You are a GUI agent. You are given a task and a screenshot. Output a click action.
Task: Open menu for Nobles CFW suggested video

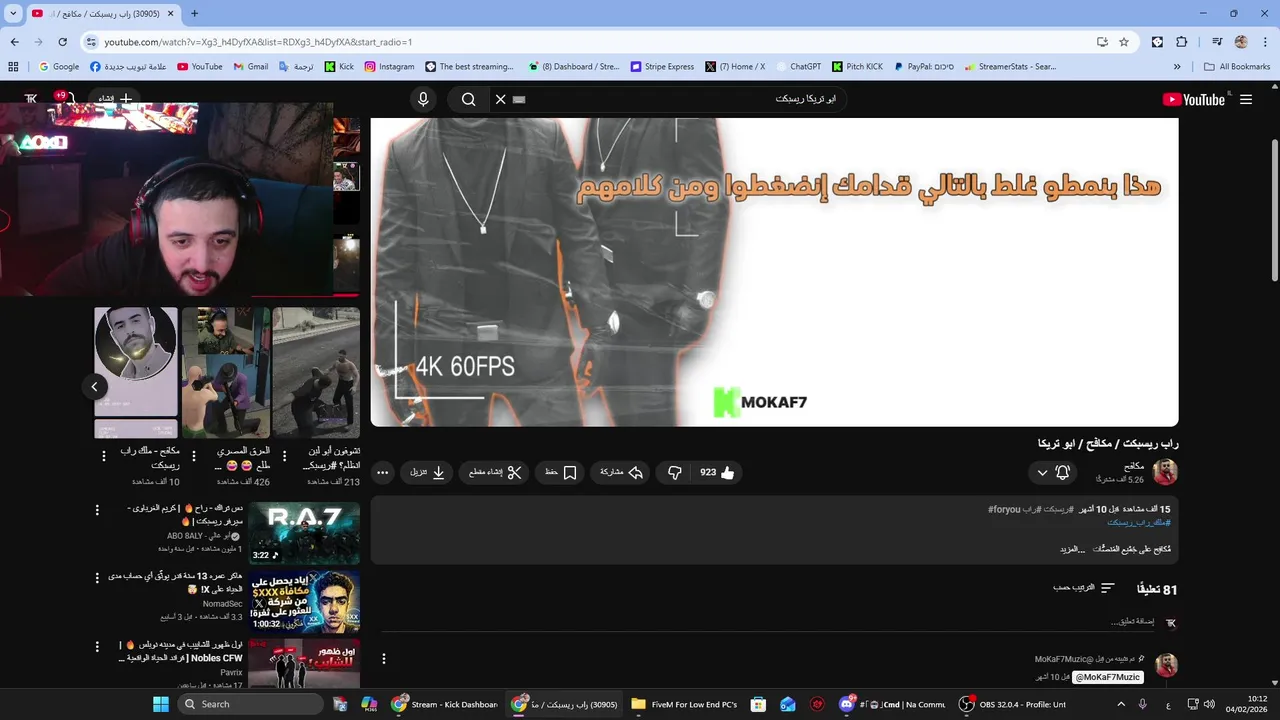pyautogui.click(x=97, y=646)
